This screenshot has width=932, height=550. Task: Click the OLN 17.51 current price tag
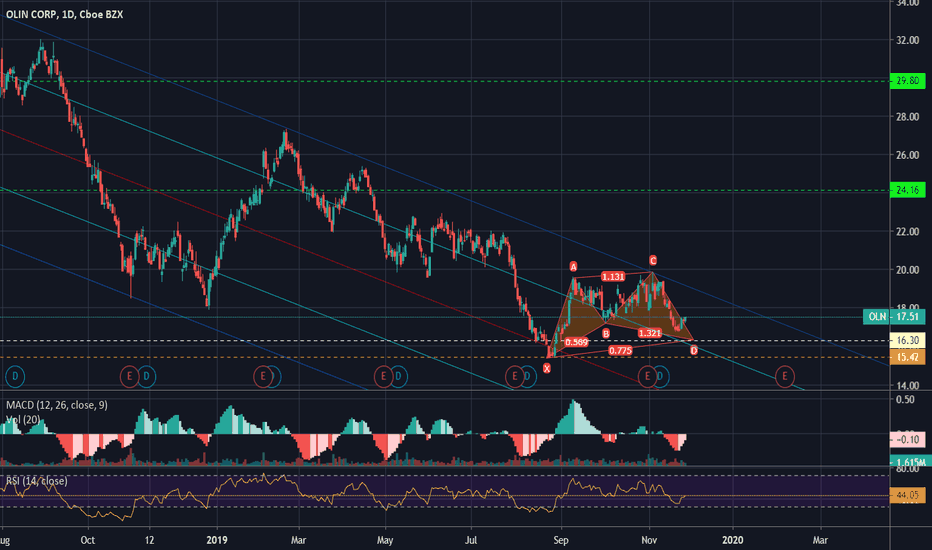(894, 316)
